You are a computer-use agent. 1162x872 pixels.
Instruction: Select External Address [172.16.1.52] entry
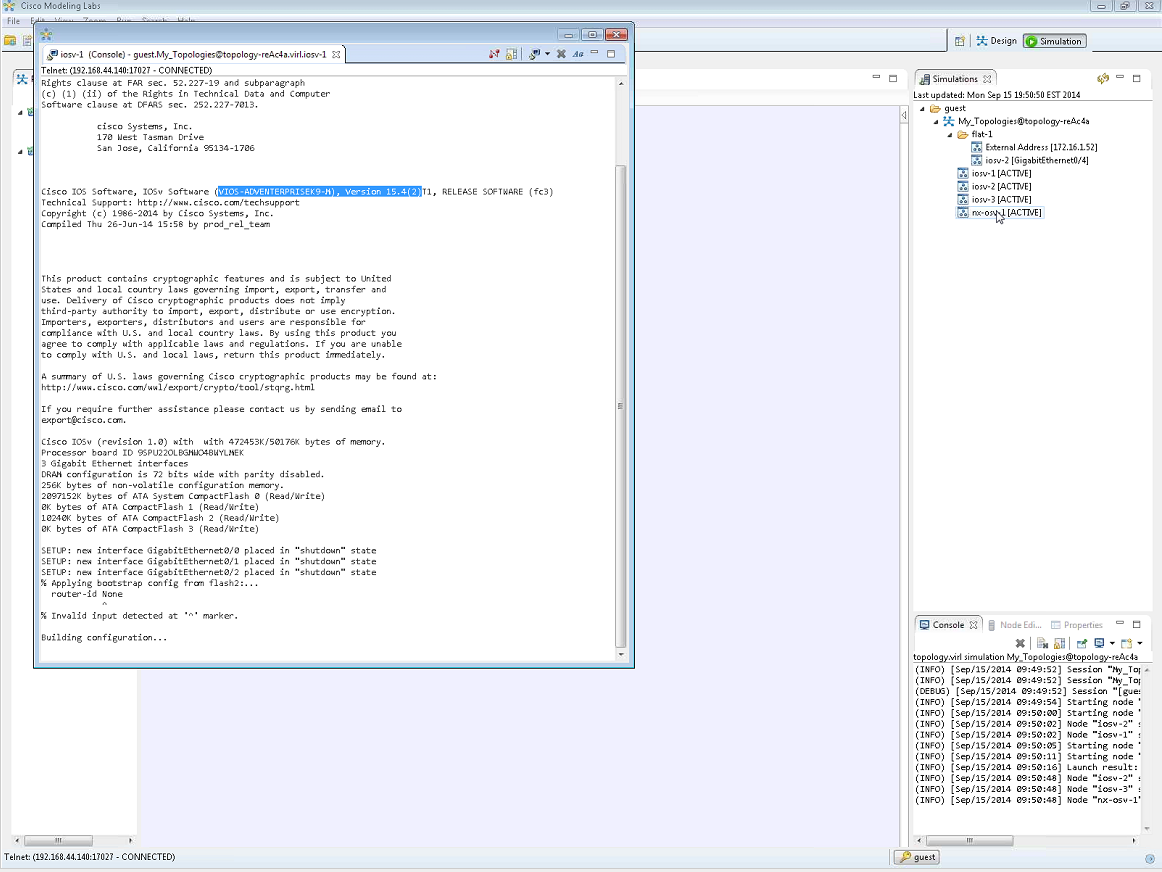(x=1035, y=147)
